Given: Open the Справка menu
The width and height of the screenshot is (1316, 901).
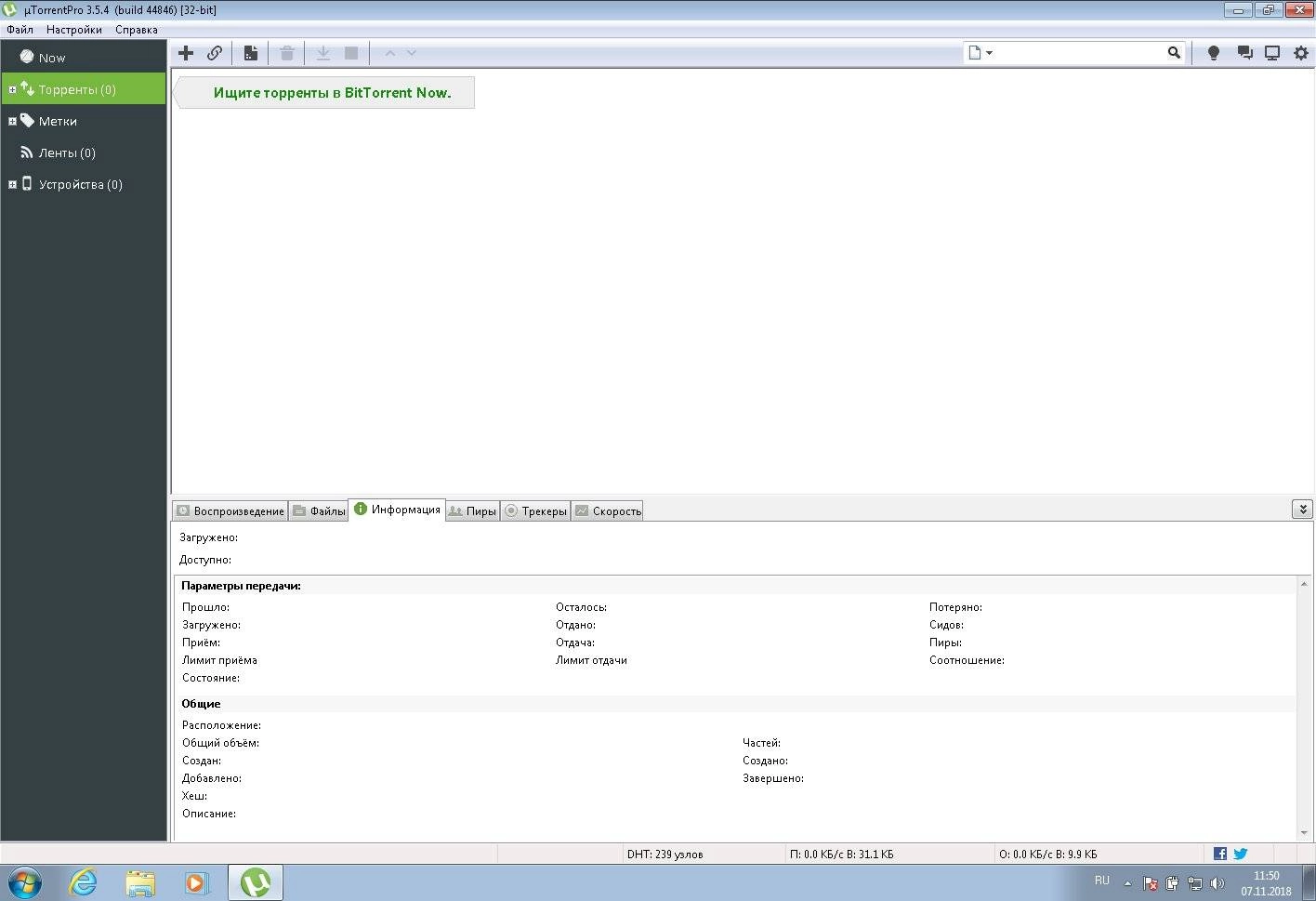Looking at the screenshot, I should pyautogui.click(x=137, y=30).
